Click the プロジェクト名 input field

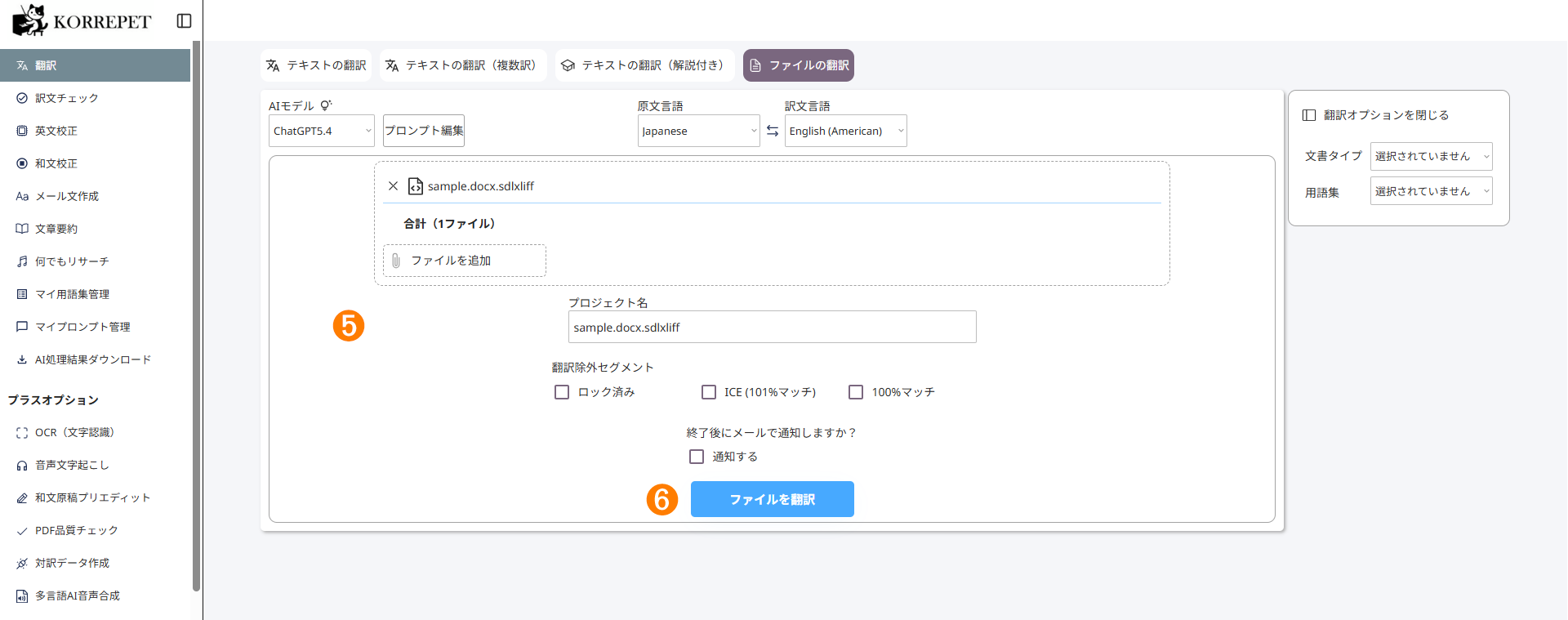pyautogui.click(x=773, y=327)
